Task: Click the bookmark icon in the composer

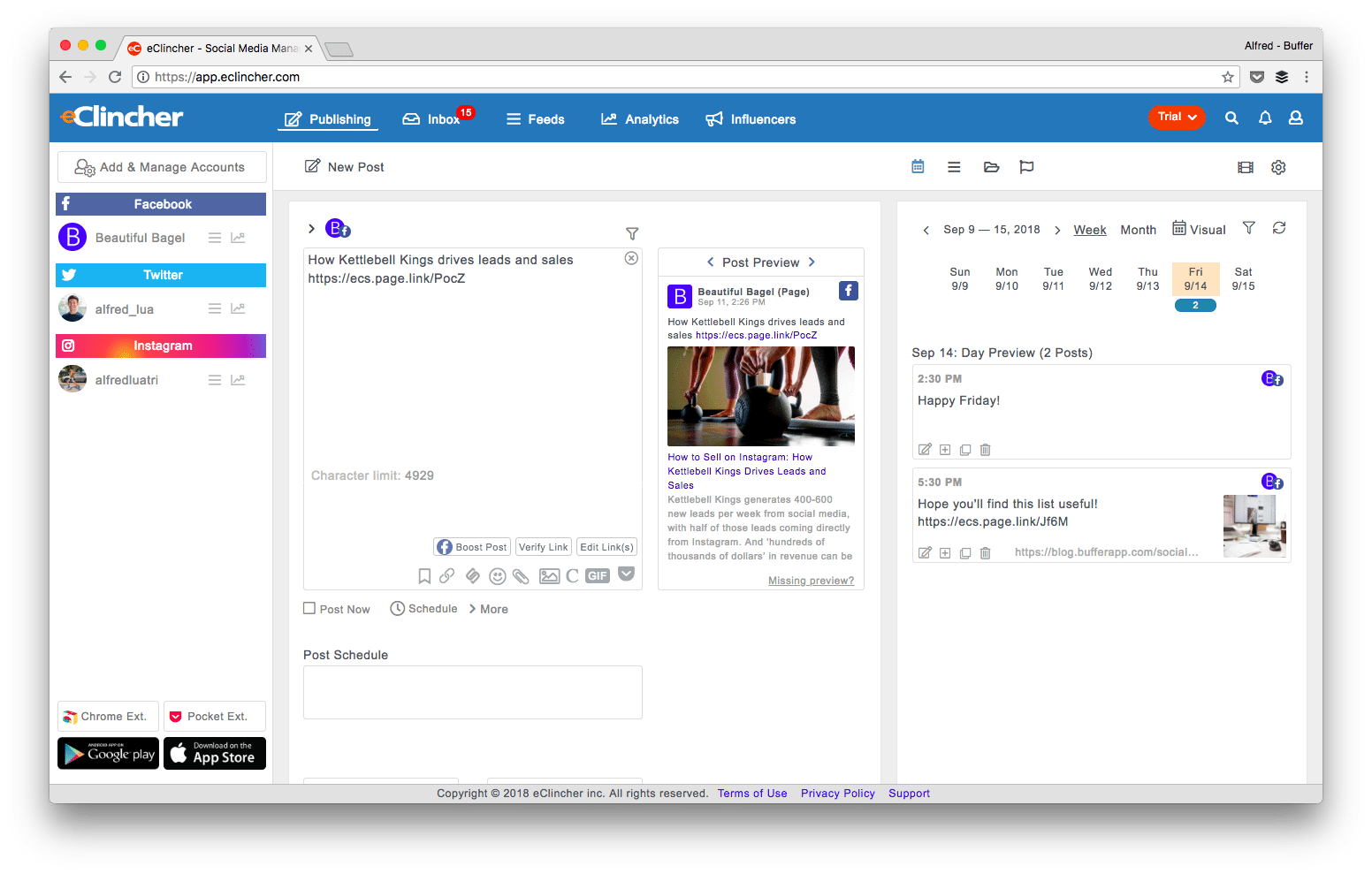Action: [x=424, y=576]
